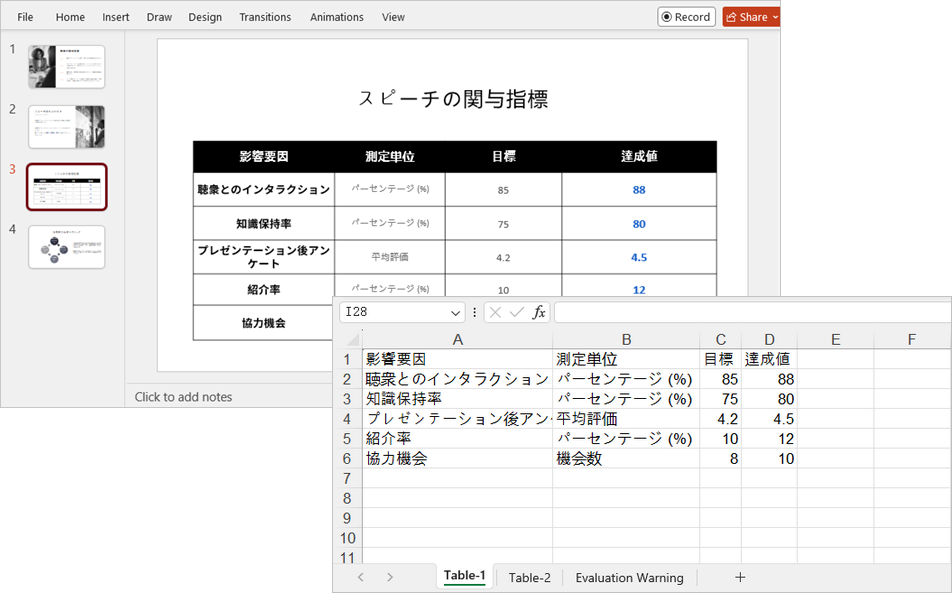Click the slide title スピーチの関与指標
Image resolution: width=952 pixels, height=593 pixels.
tap(453, 98)
